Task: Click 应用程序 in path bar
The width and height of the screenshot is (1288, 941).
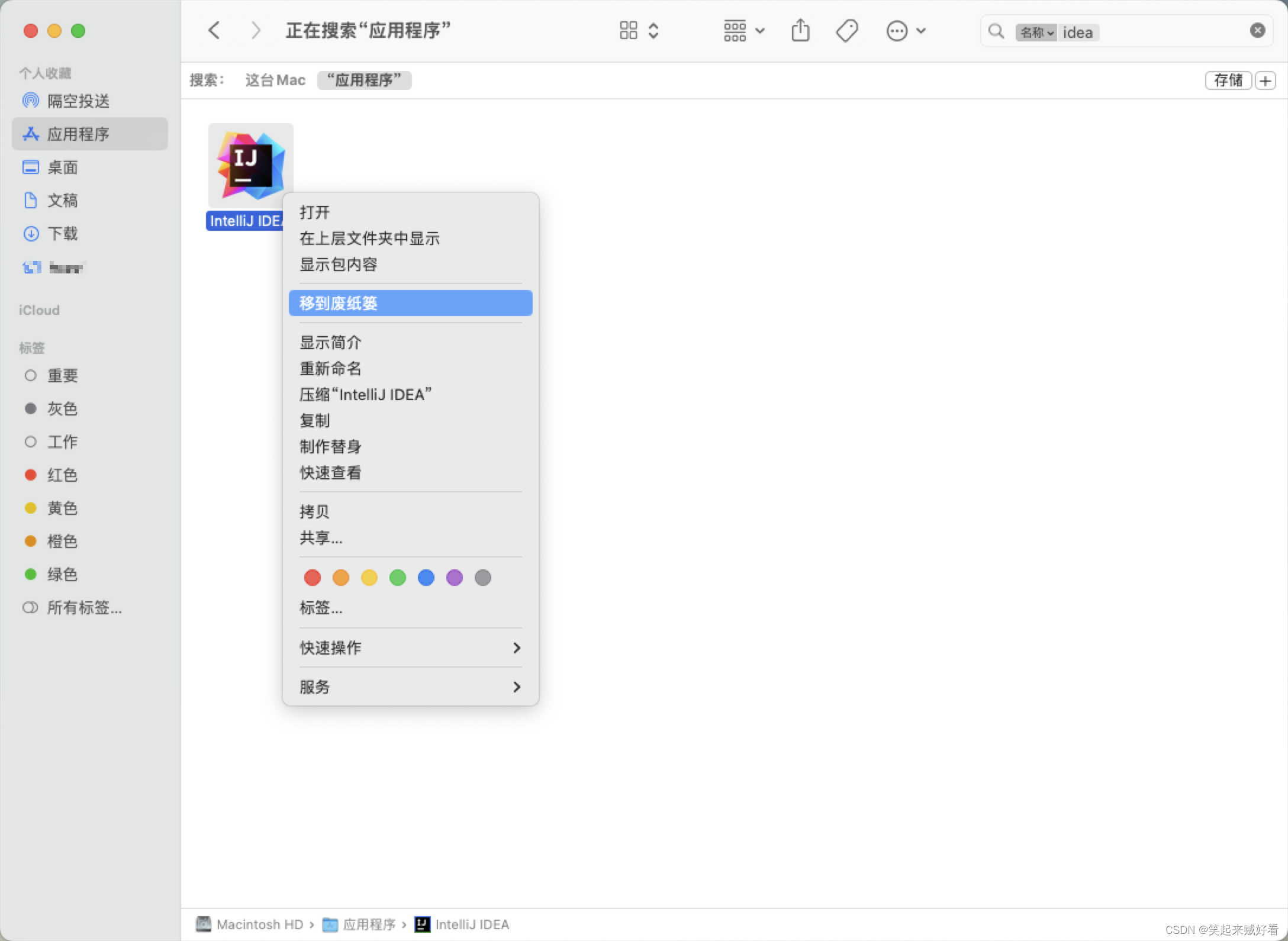Action: click(359, 924)
